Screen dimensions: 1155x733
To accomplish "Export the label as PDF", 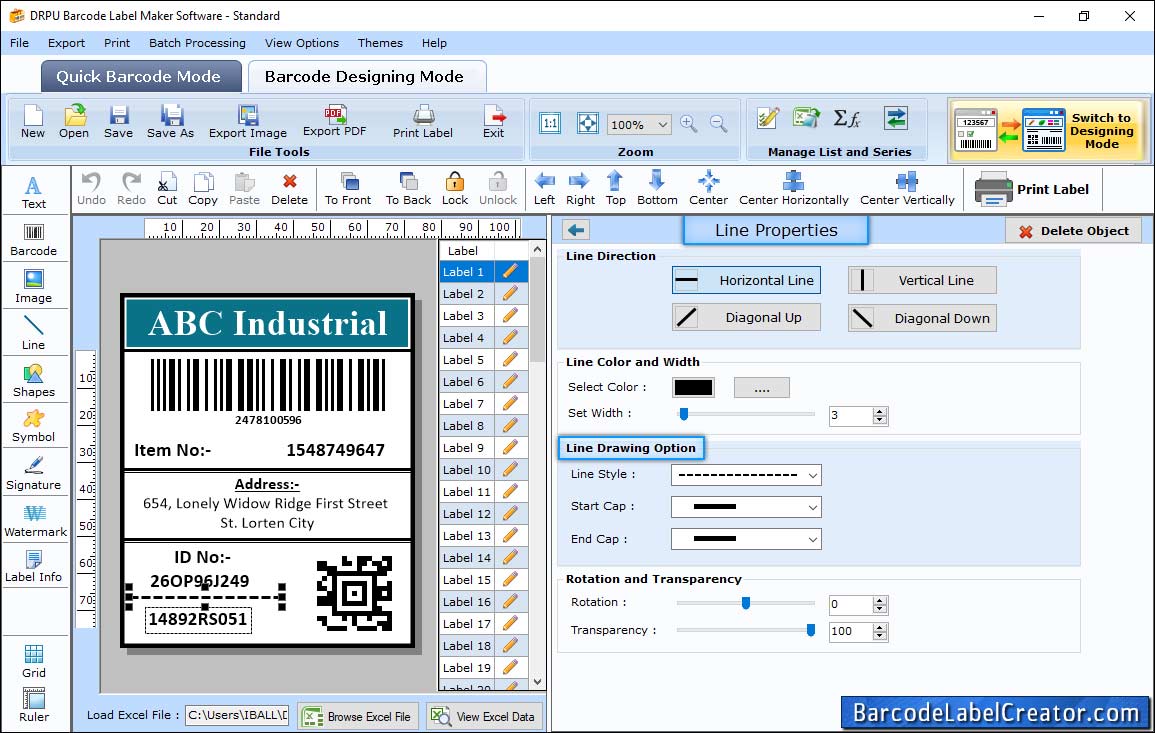I will tap(334, 121).
